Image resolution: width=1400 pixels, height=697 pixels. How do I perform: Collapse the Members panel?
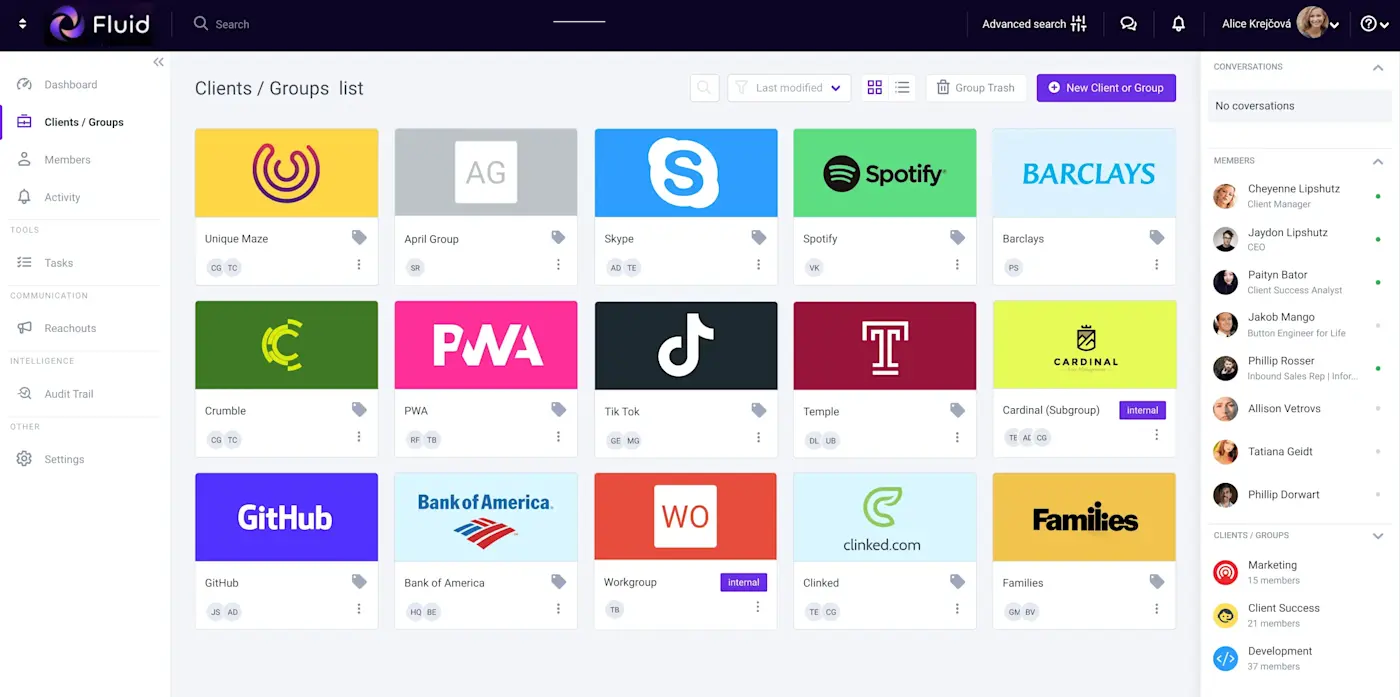[1378, 161]
